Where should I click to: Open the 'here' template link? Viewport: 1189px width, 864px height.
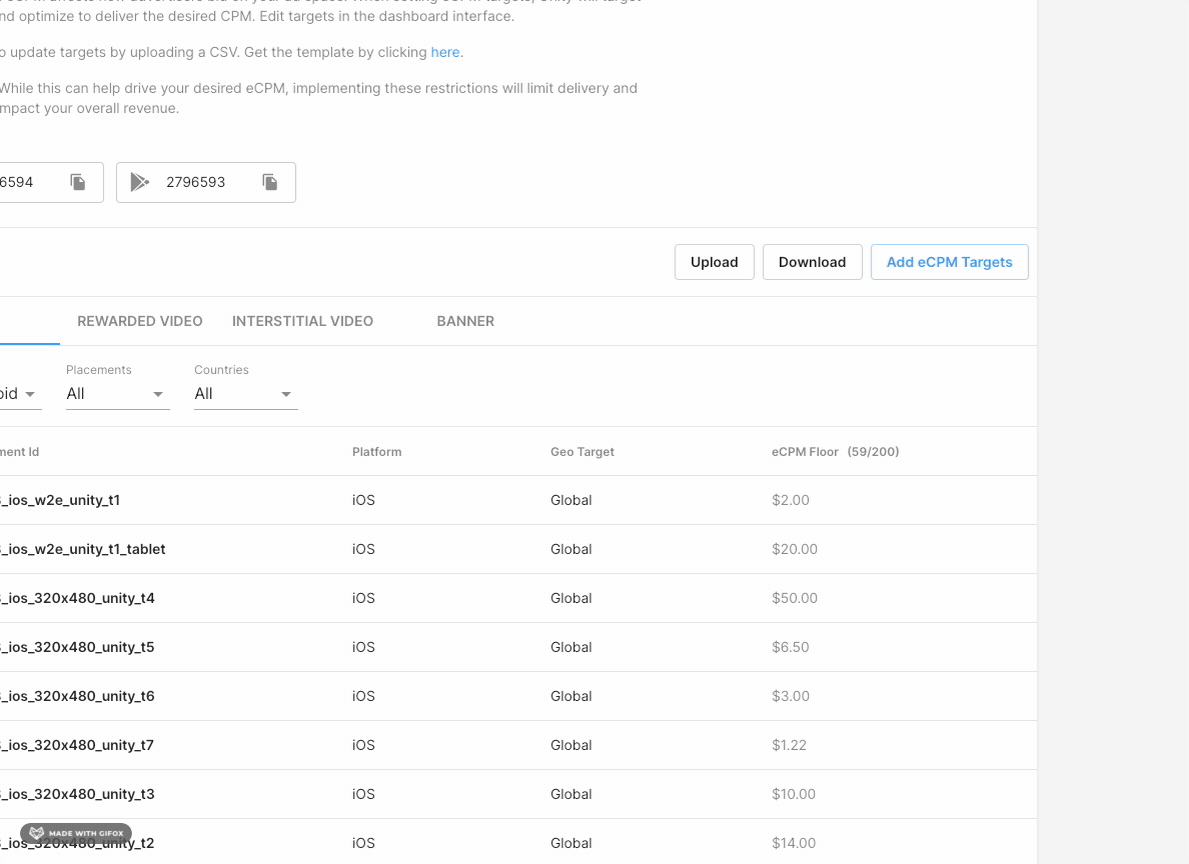click(x=445, y=52)
